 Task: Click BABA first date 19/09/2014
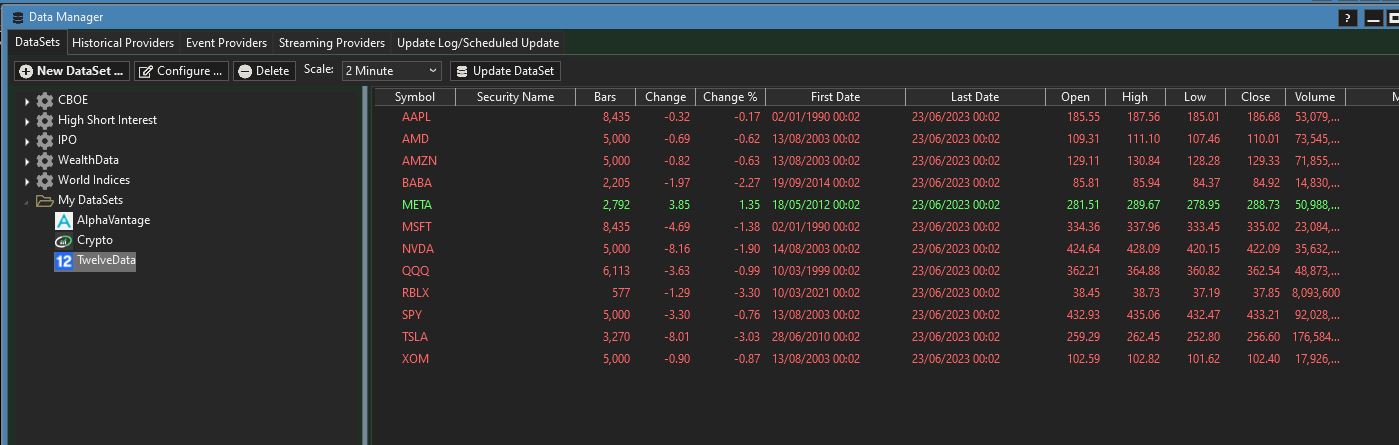pyautogui.click(x=816, y=183)
